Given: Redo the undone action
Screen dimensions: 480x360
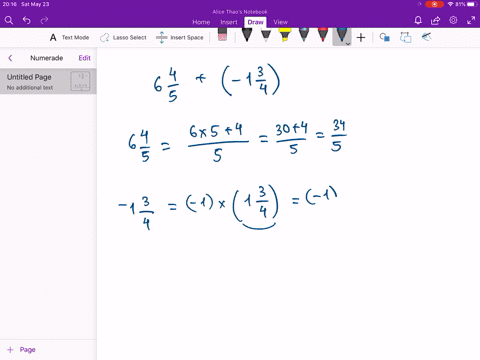Looking at the screenshot, I should 44,20.
